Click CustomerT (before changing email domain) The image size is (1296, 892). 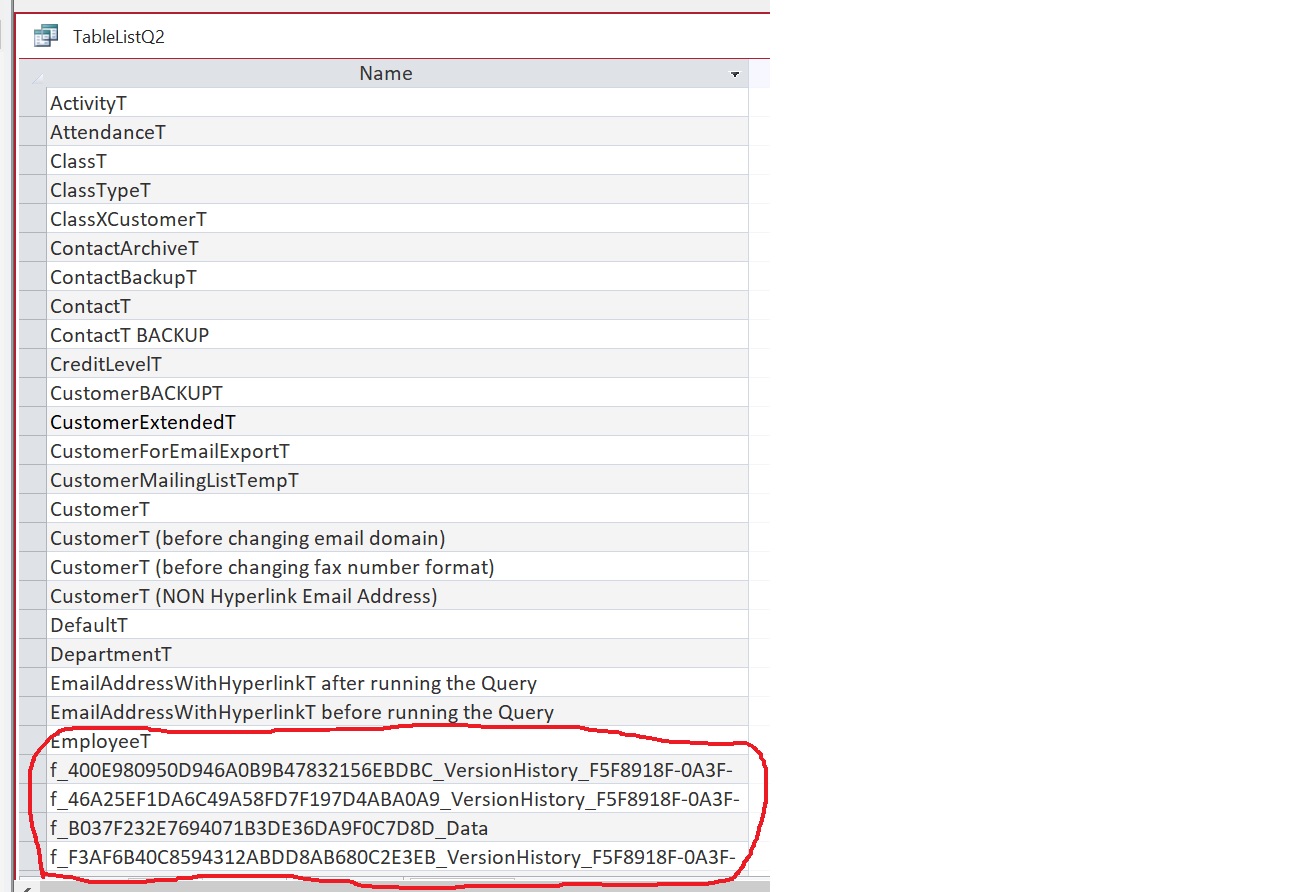click(247, 538)
